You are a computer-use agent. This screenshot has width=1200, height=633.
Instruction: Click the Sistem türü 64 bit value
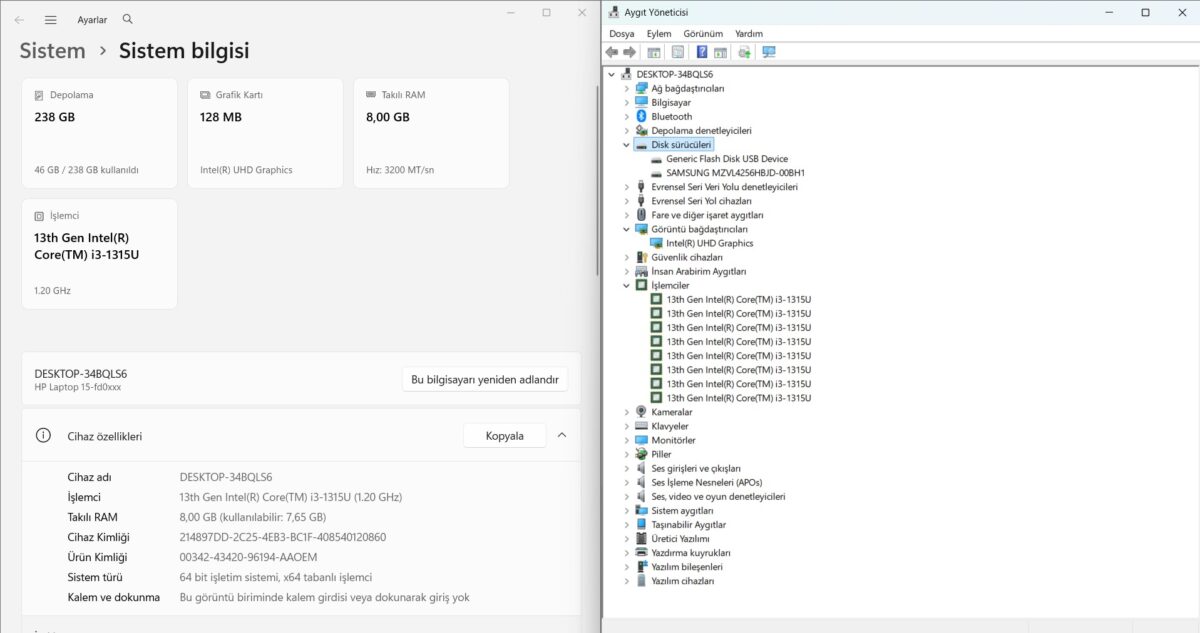click(x=276, y=577)
